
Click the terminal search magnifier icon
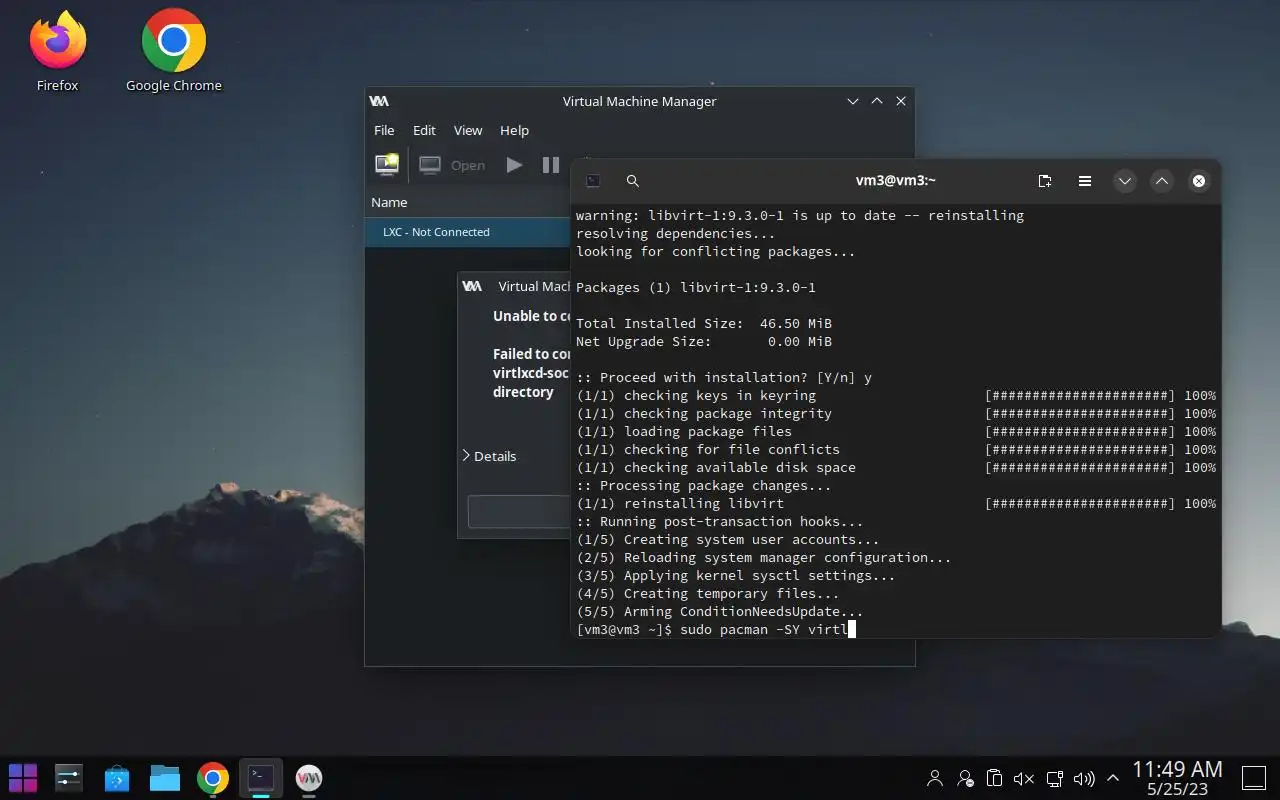point(632,181)
